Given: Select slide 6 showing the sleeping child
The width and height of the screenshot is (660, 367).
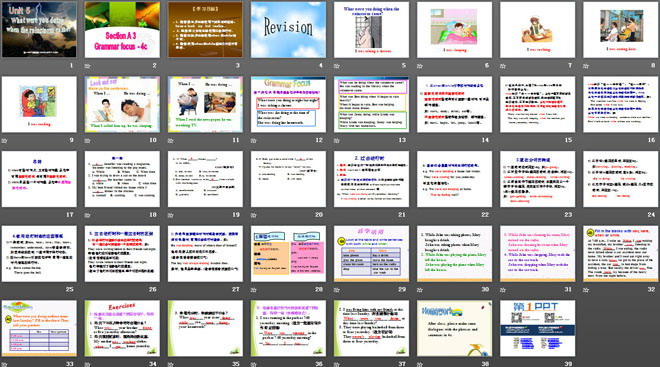Looking at the screenshot, I should click(x=455, y=29).
